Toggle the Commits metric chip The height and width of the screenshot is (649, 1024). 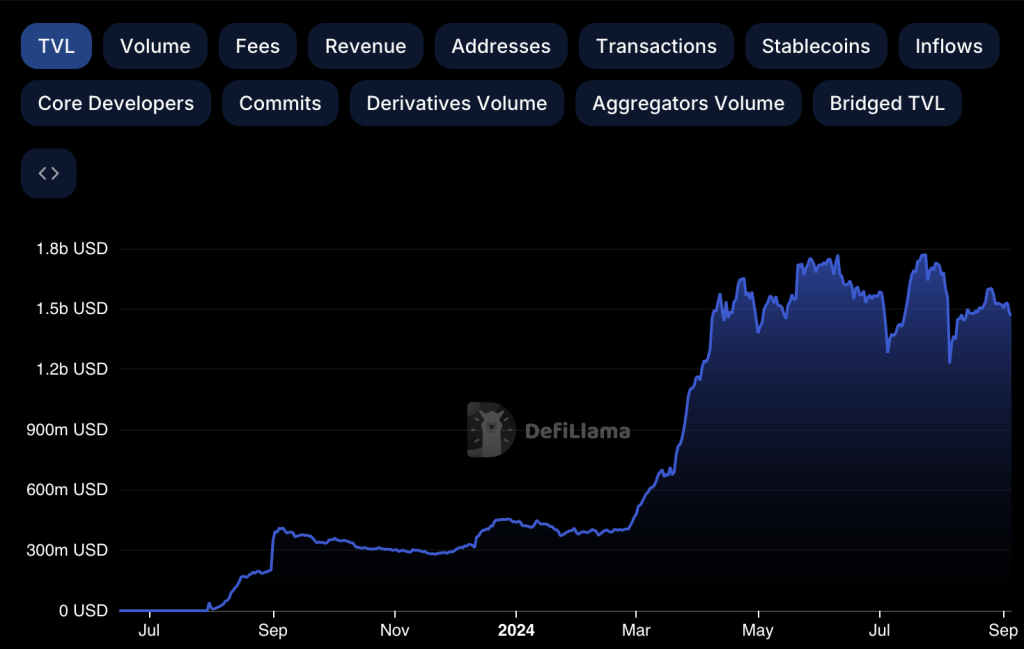click(280, 103)
